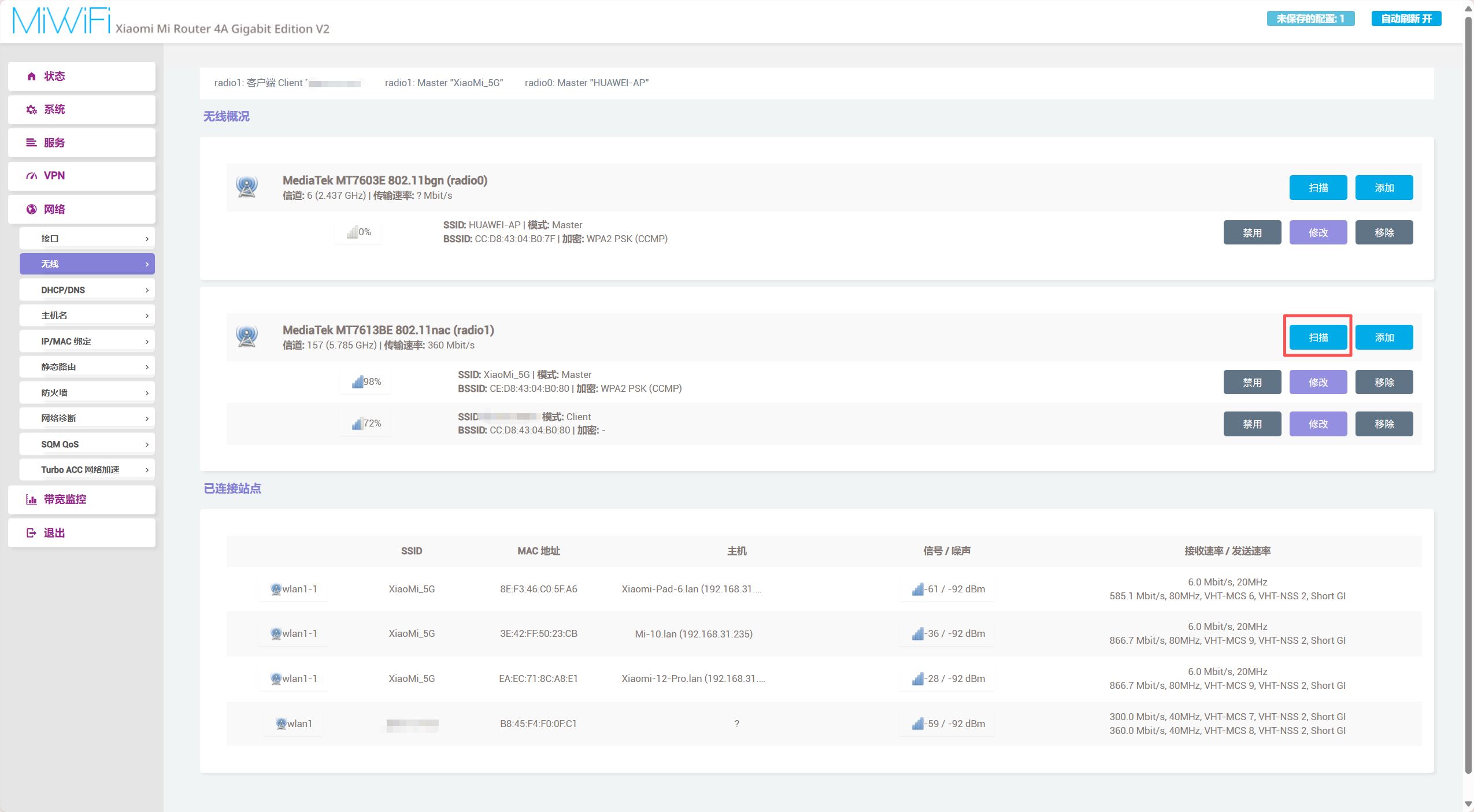Expand the 防火墙 submenu chevron
Viewport: 1474px width, 812px height.
pos(147,393)
